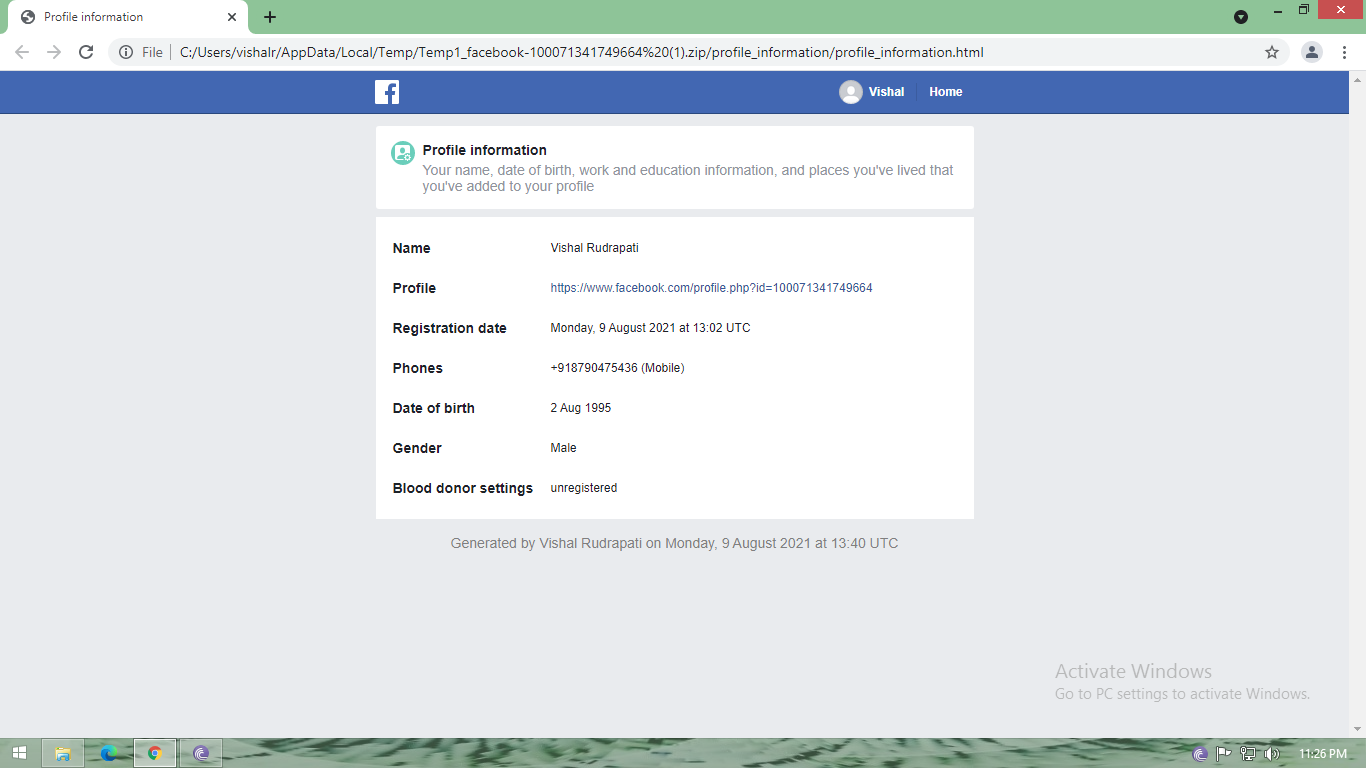Click the Vishal name label in header
The height and width of the screenshot is (768, 1366).
pos(885,92)
